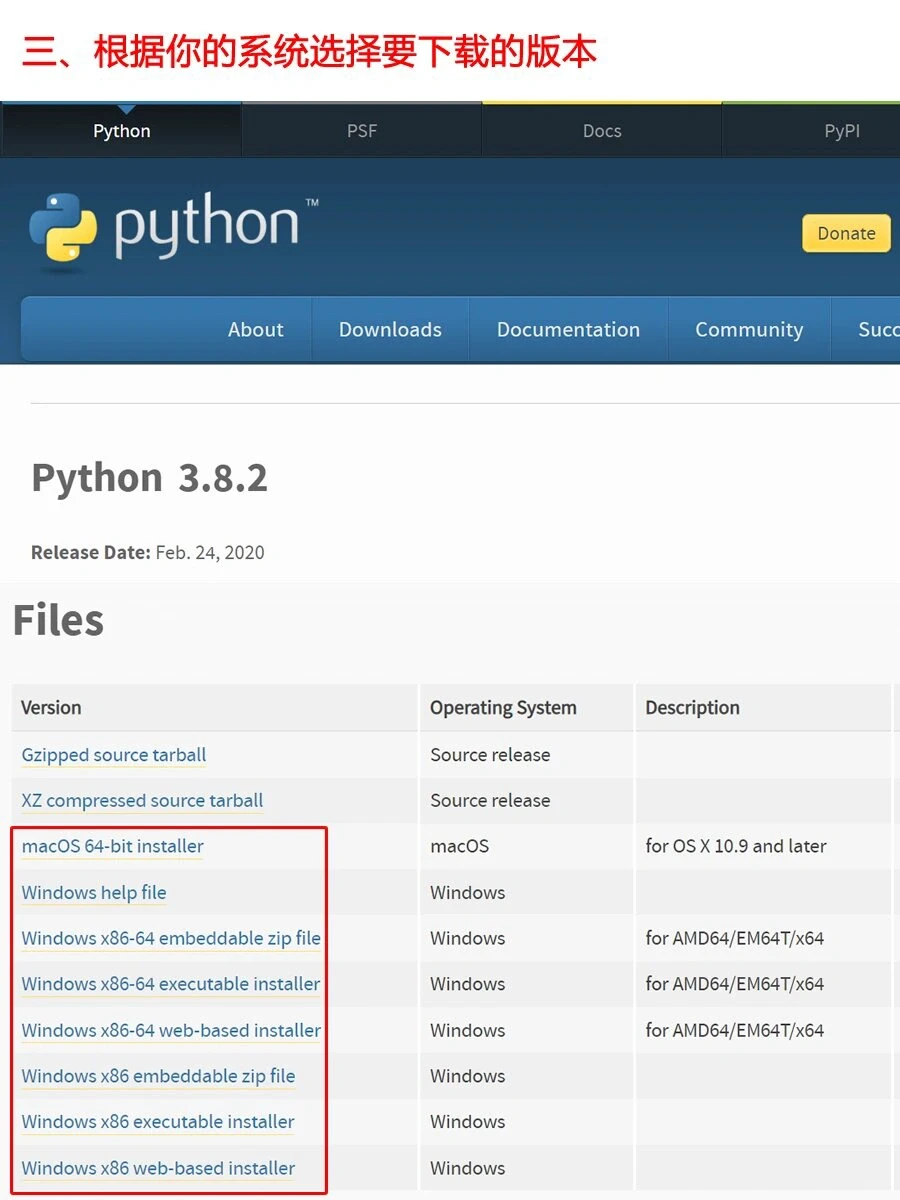The image size is (900, 1200).
Task: Download Windows x86-64 executable installer
Action: pos(170,985)
